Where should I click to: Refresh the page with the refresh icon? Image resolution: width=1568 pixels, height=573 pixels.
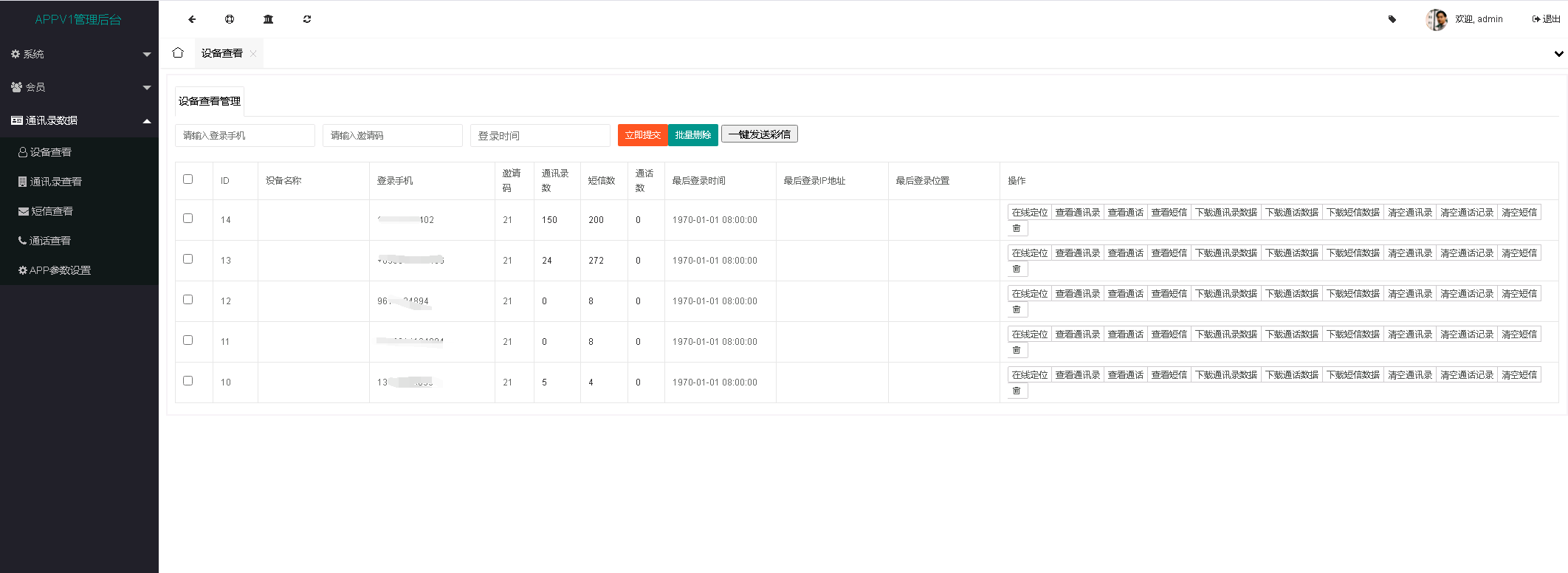[x=307, y=19]
